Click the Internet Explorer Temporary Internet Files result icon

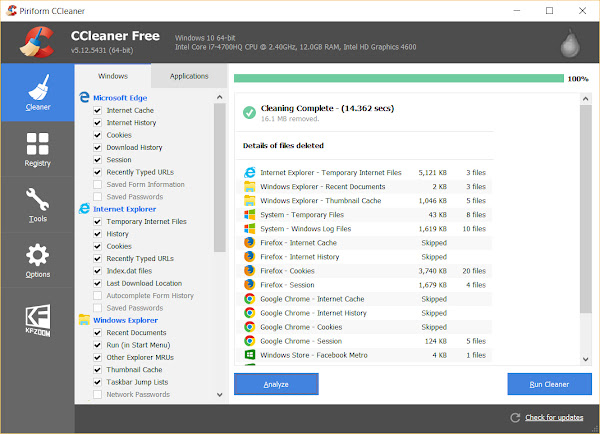249,173
